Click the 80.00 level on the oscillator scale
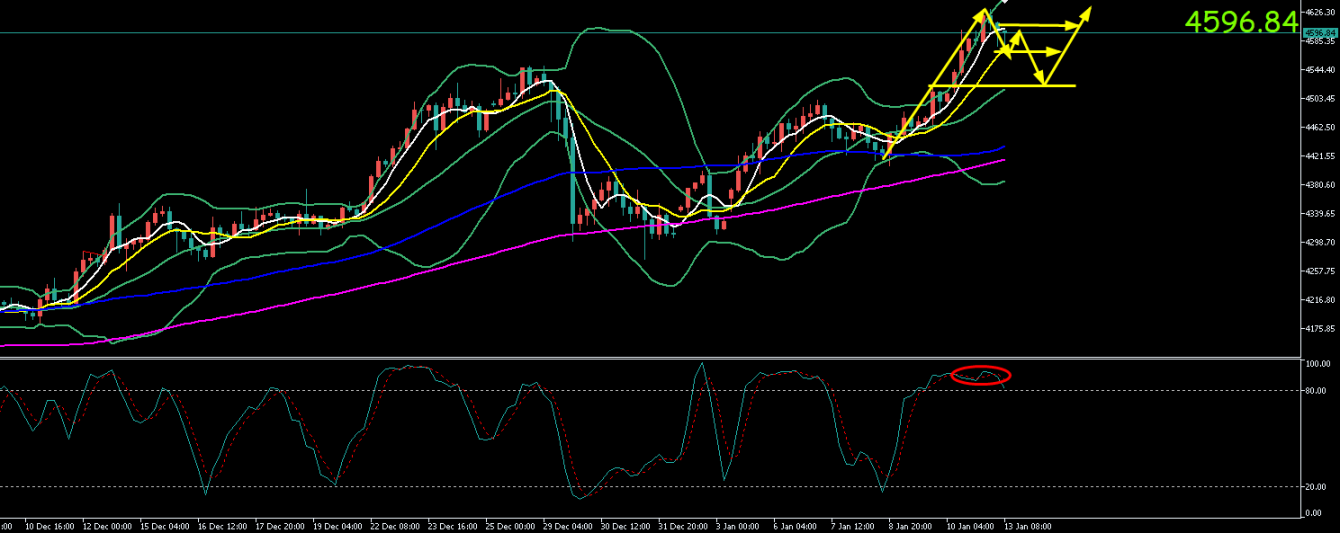This screenshot has width=1340, height=533. point(1317,390)
